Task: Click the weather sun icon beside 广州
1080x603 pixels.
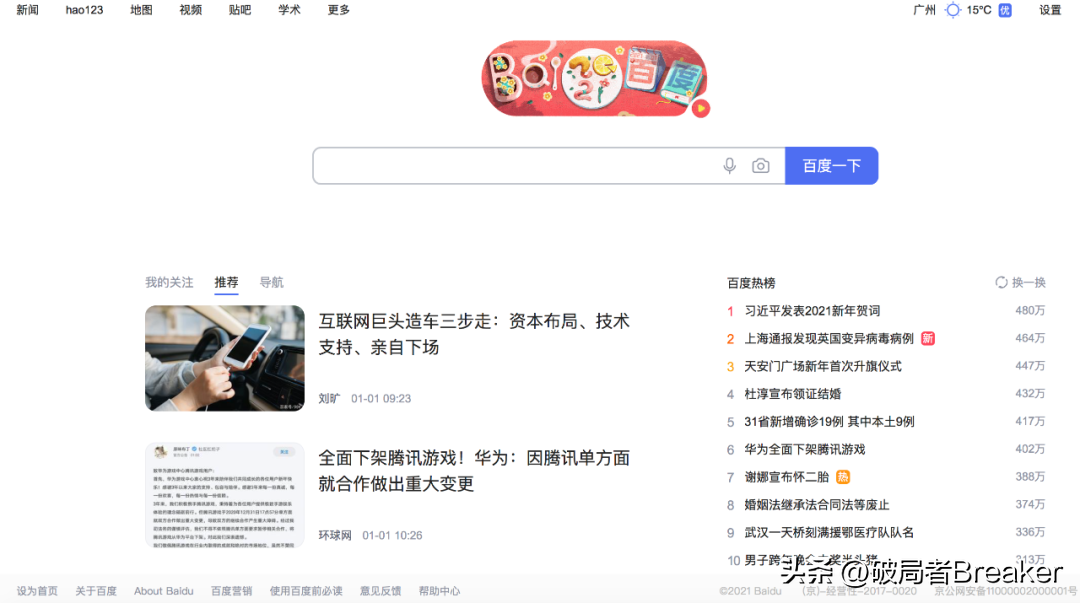Action: coord(953,10)
